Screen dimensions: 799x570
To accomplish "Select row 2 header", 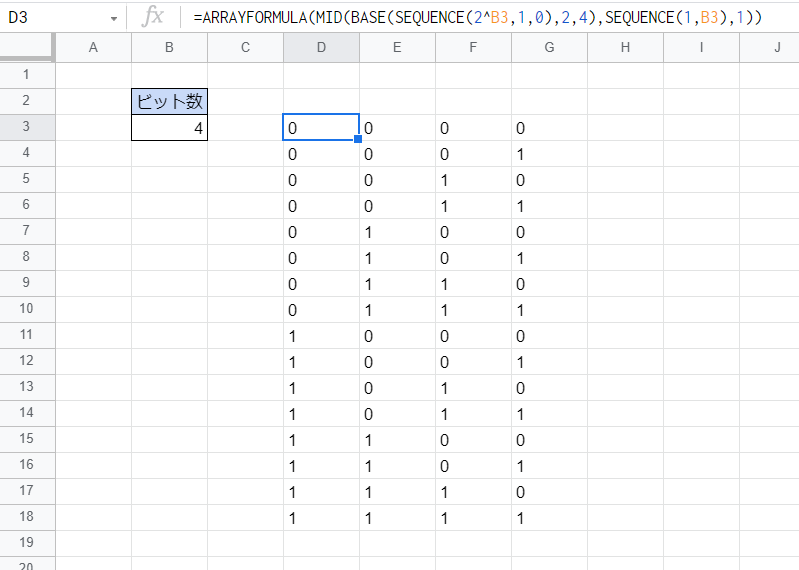I will coord(26,101).
